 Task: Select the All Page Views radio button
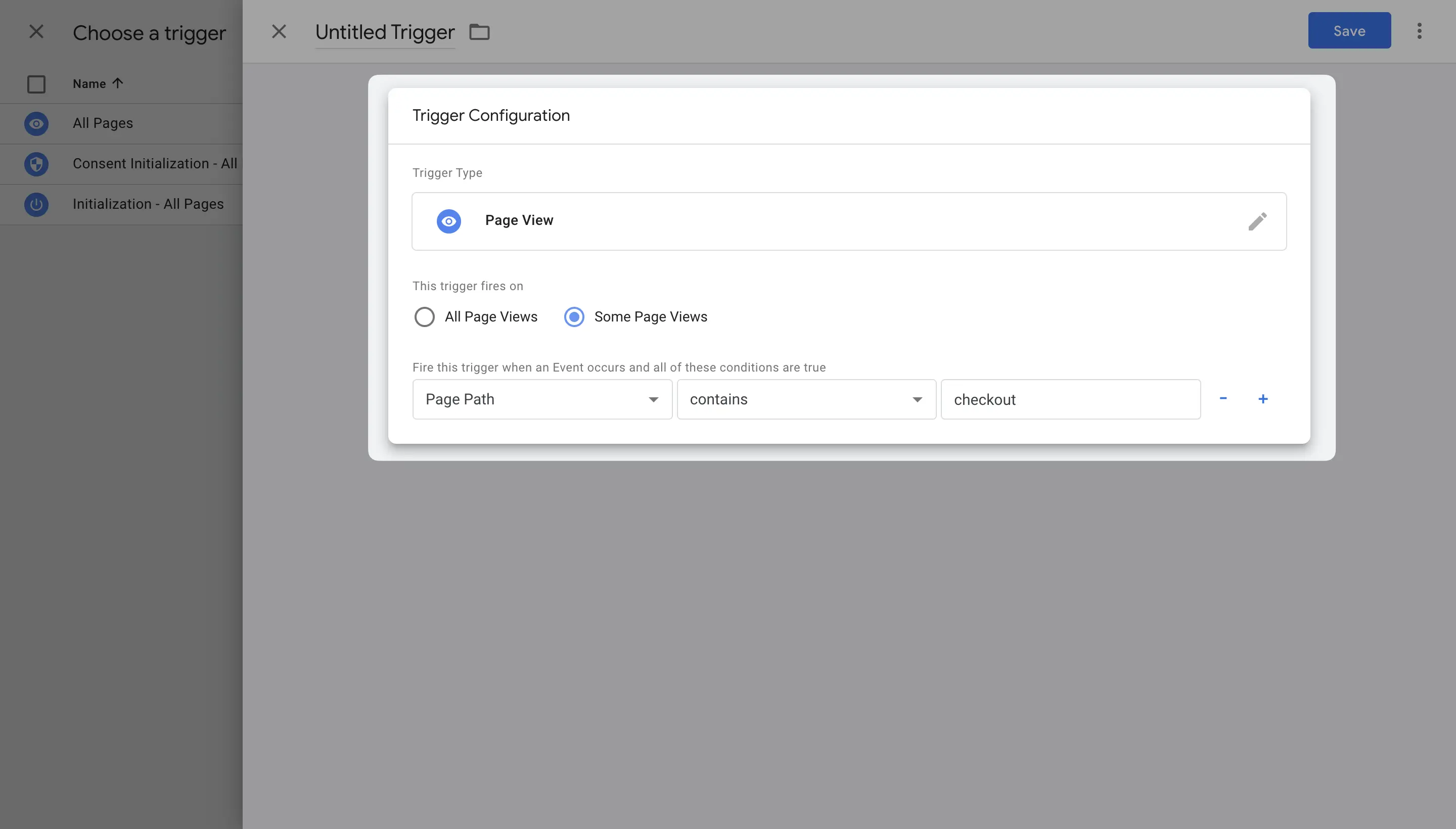pyautogui.click(x=424, y=316)
